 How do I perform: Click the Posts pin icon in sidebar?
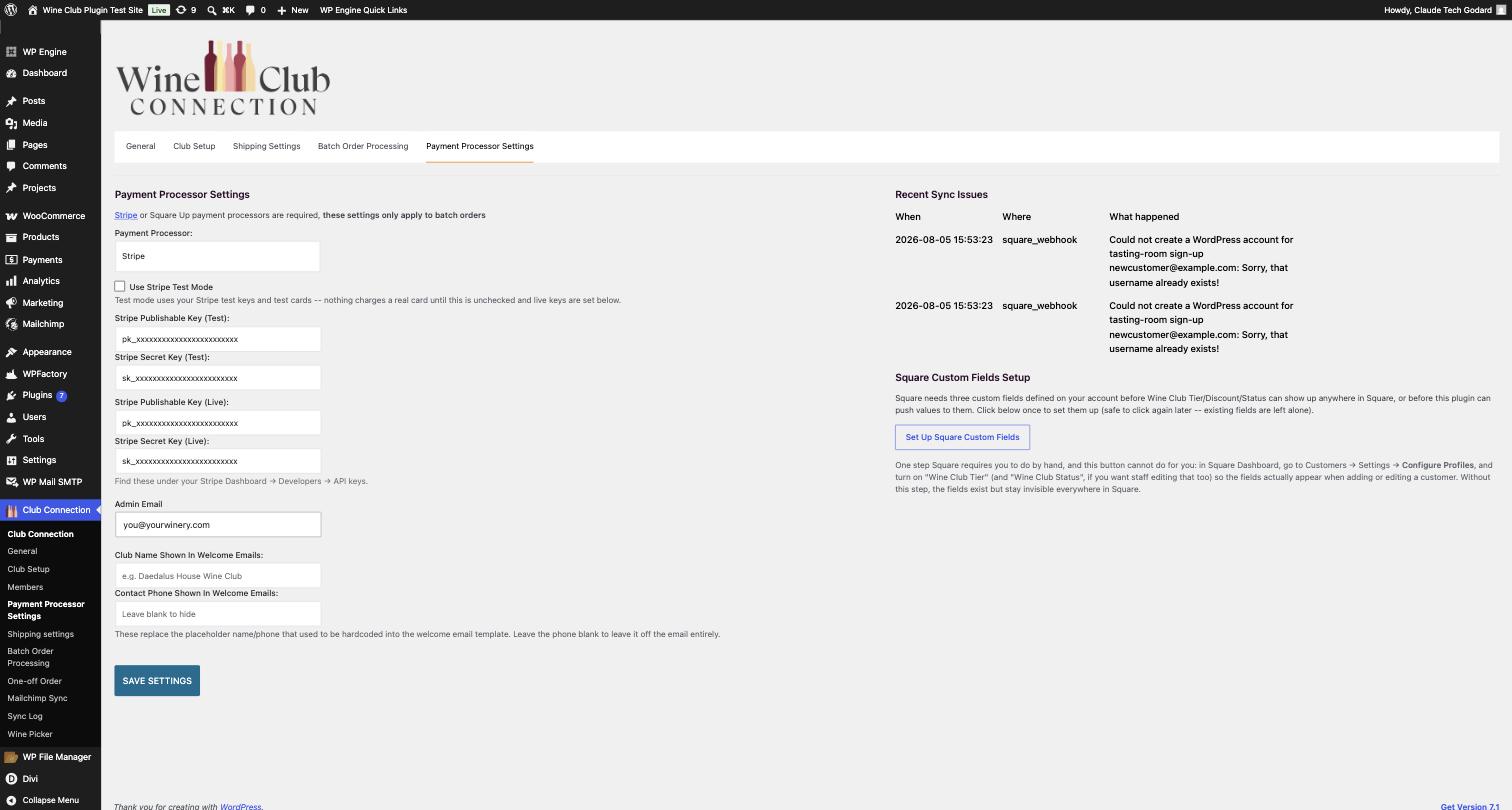click(x=11, y=101)
